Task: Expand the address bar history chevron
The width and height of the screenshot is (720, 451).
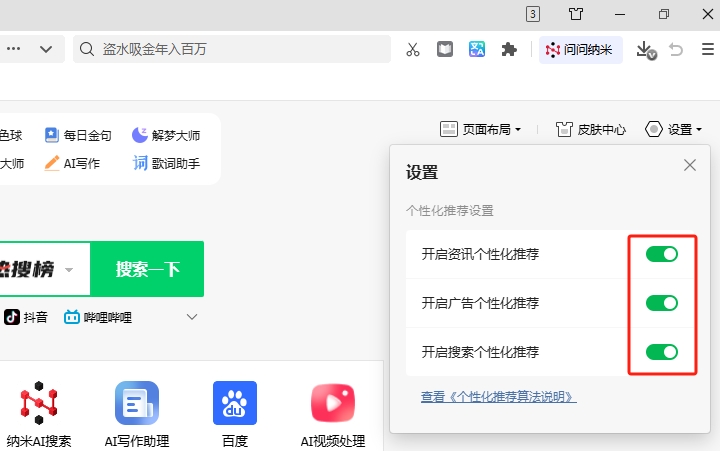Action: click(46, 49)
